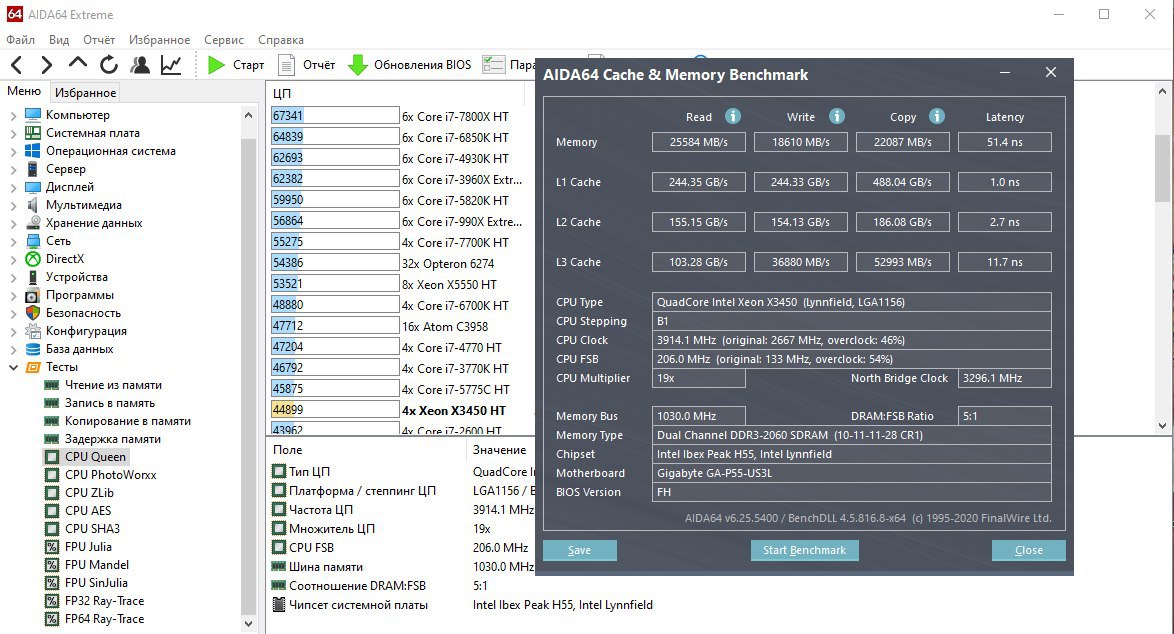Go back with the left arrow toolbar icon

click(17, 65)
